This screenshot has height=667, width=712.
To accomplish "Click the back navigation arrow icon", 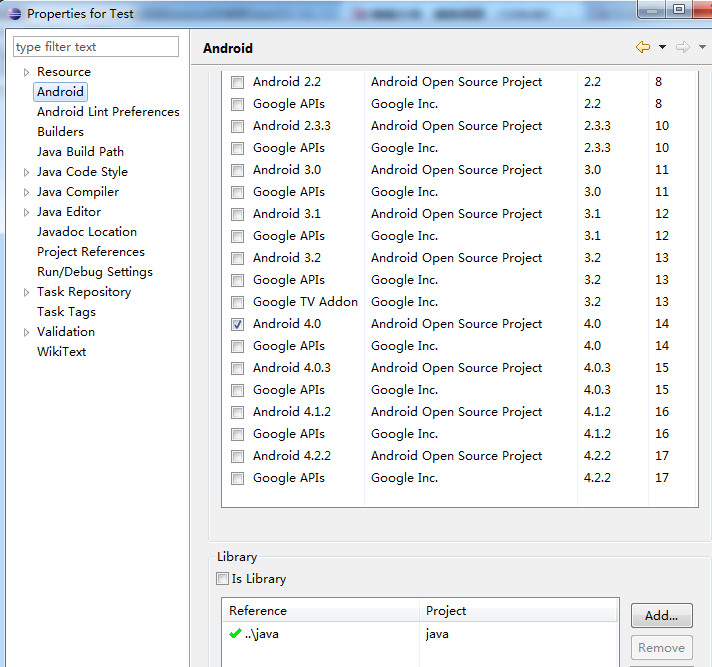I will coord(643,47).
